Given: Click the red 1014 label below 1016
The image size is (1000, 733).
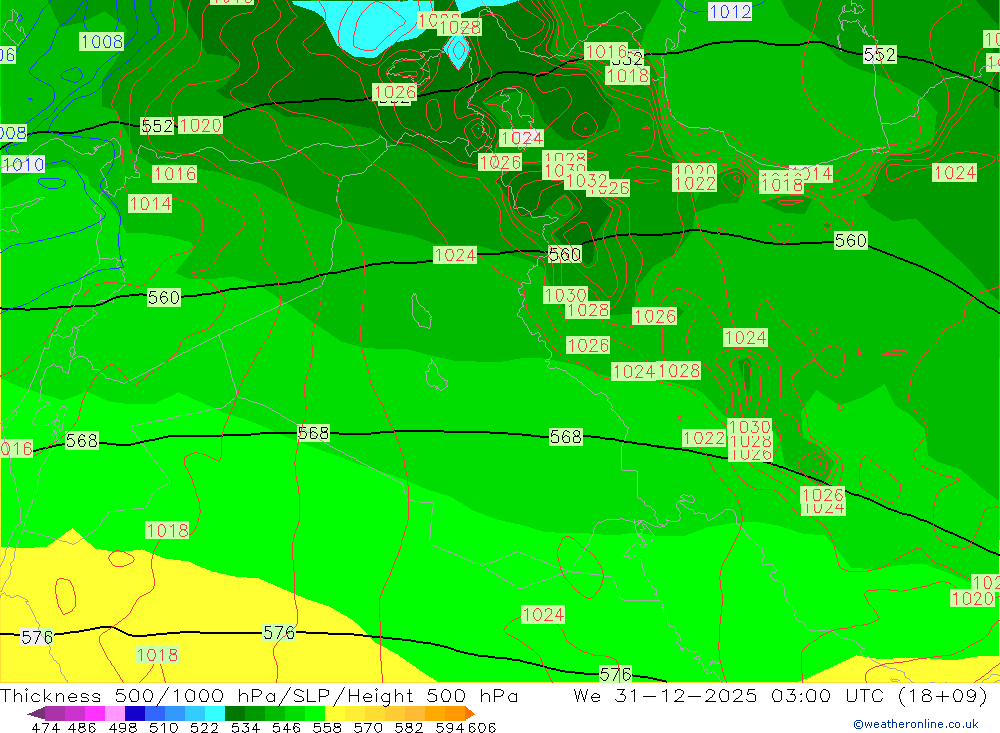Looking at the screenshot, I should 151,204.
